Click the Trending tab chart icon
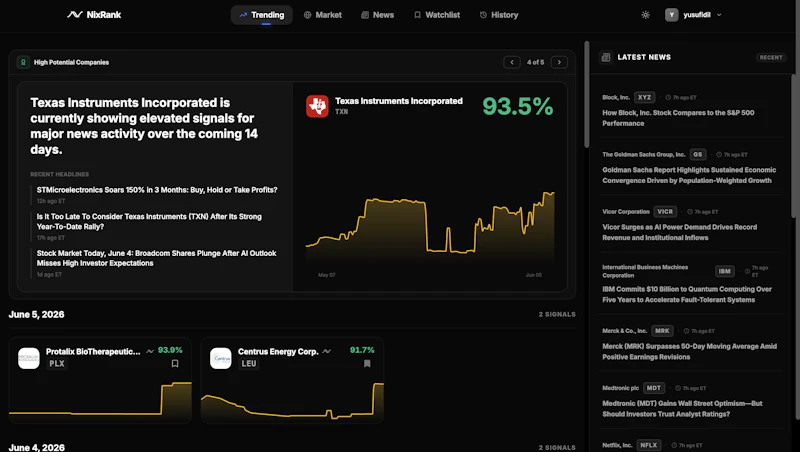 click(x=243, y=15)
